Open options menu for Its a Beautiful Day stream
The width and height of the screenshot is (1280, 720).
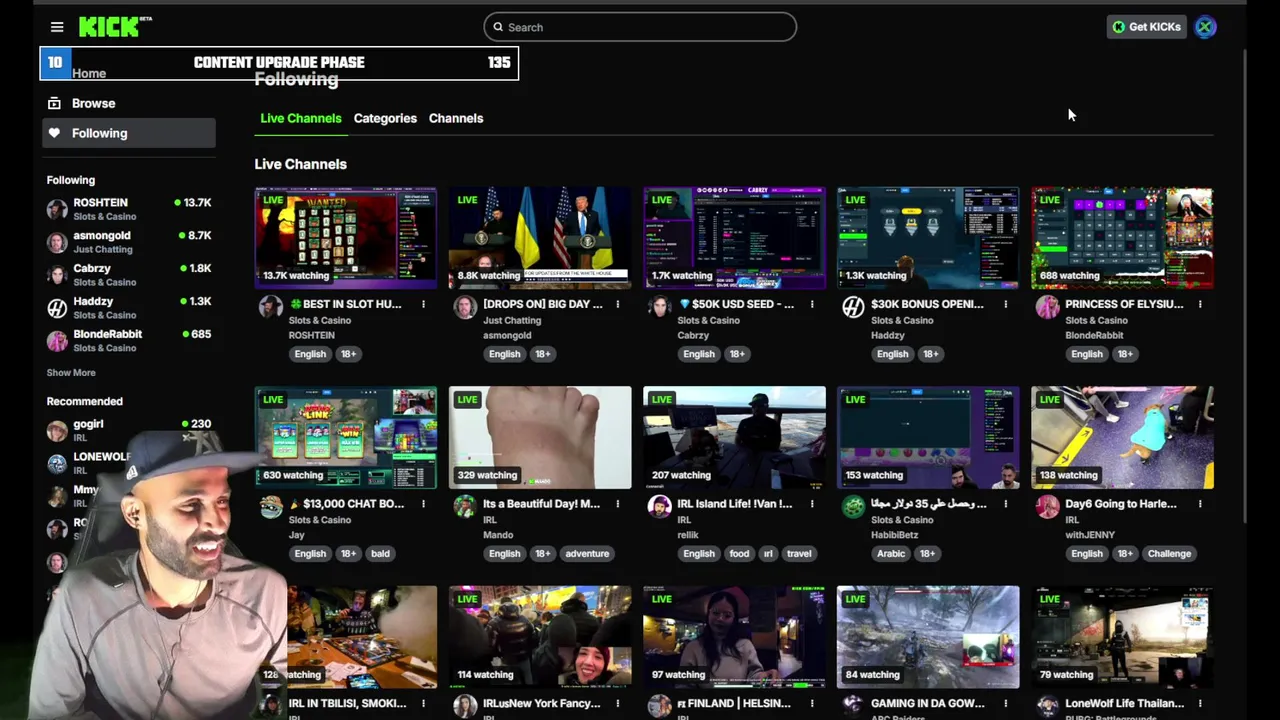click(x=617, y=504)
